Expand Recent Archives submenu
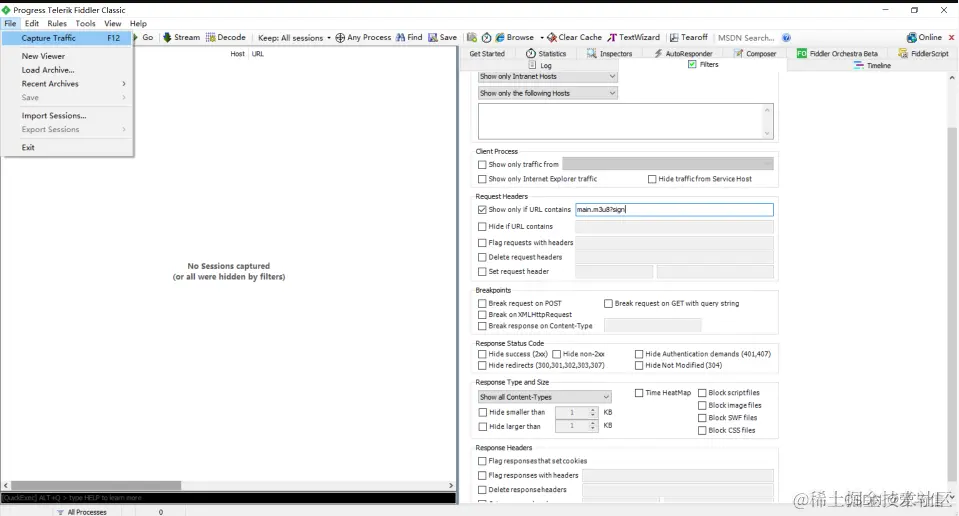Viewport: 959px width, 516px height. coord(67,84)
